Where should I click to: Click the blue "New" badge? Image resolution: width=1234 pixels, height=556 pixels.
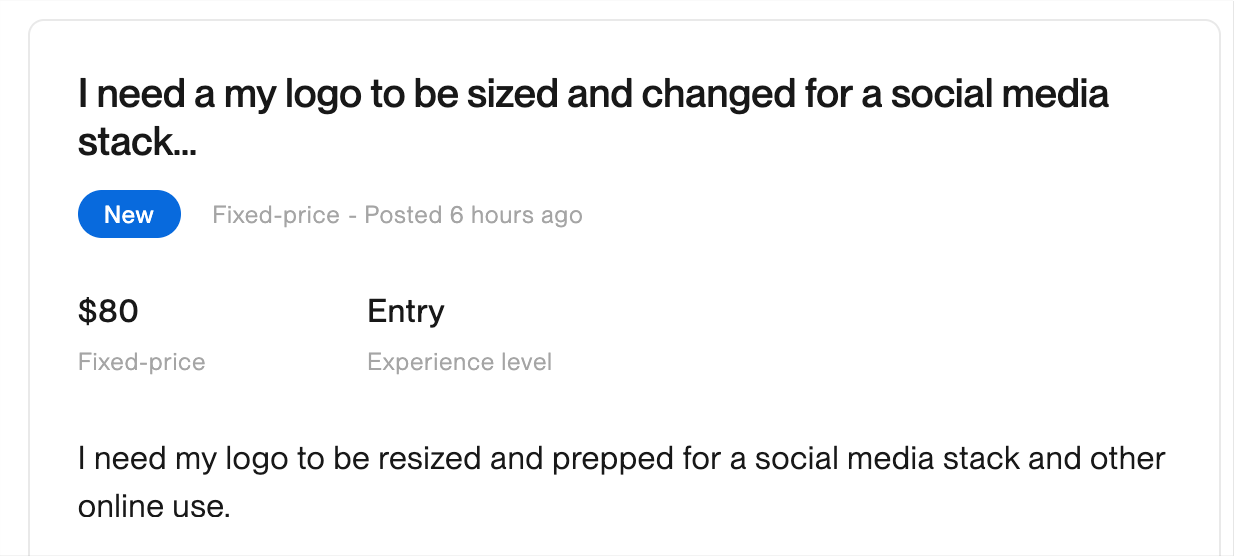click(x=129, y=215)
